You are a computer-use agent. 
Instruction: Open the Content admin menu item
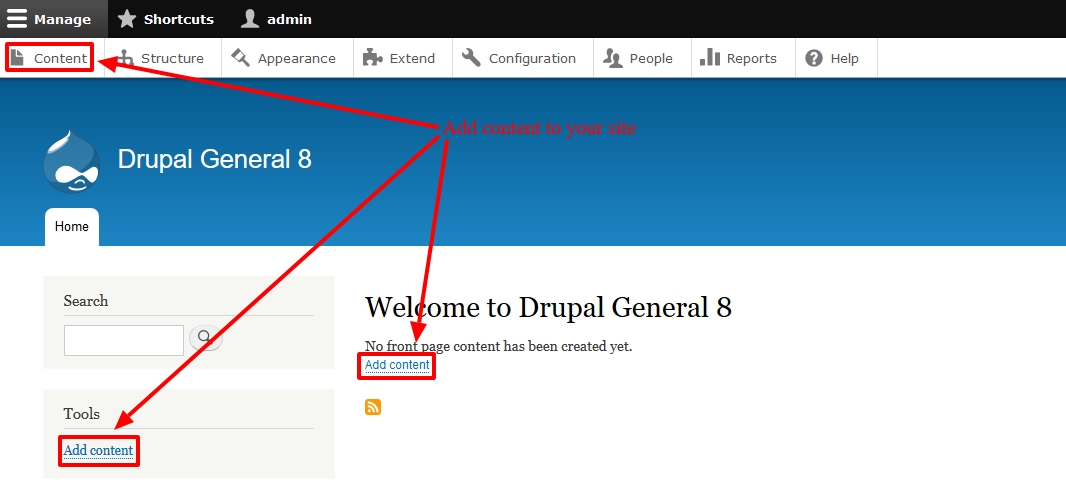coord(50,58)
